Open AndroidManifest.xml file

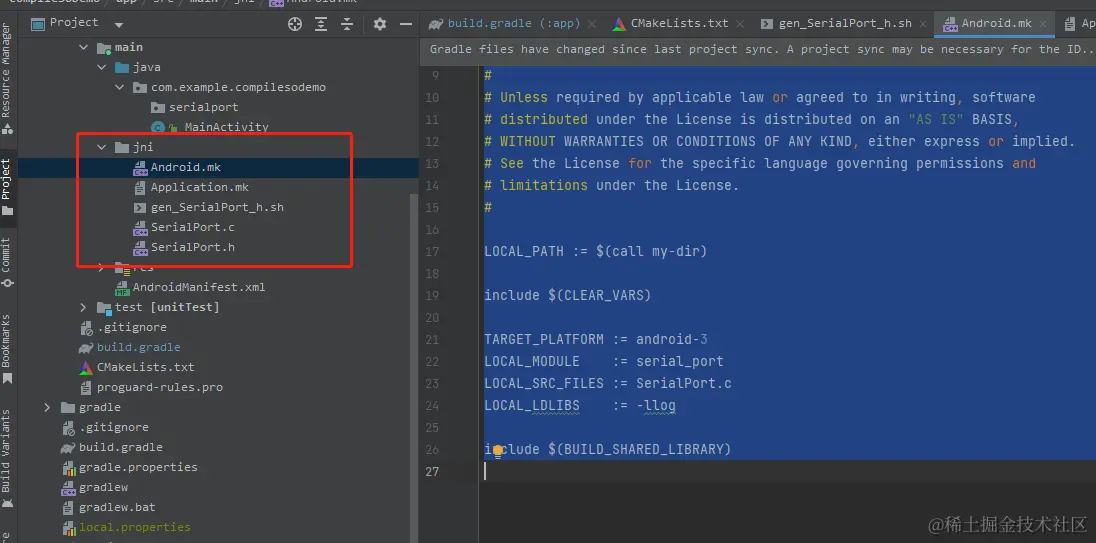click(199, 287)
